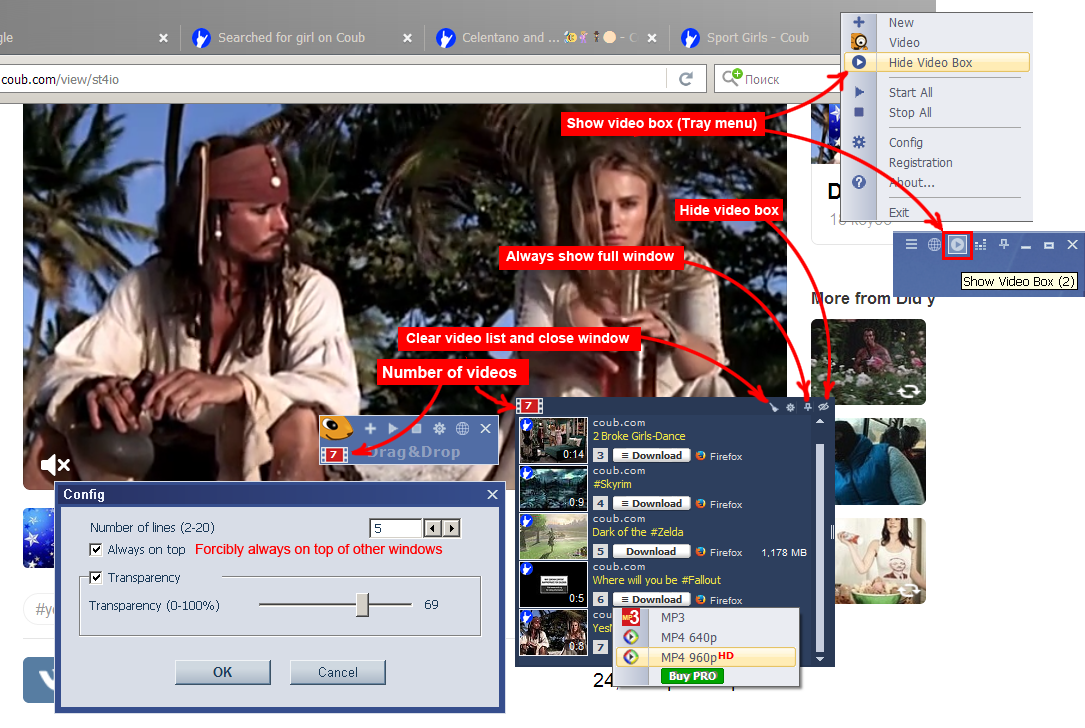Viewport: 1085px width, 728px height.
Task: Click the number 3 badge for 2 Broke Girls-Dance
Action: point(601,455)
